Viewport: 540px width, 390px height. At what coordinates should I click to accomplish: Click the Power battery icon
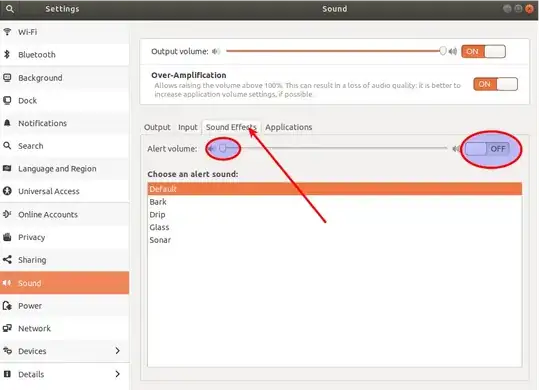[x=7, y=306]
